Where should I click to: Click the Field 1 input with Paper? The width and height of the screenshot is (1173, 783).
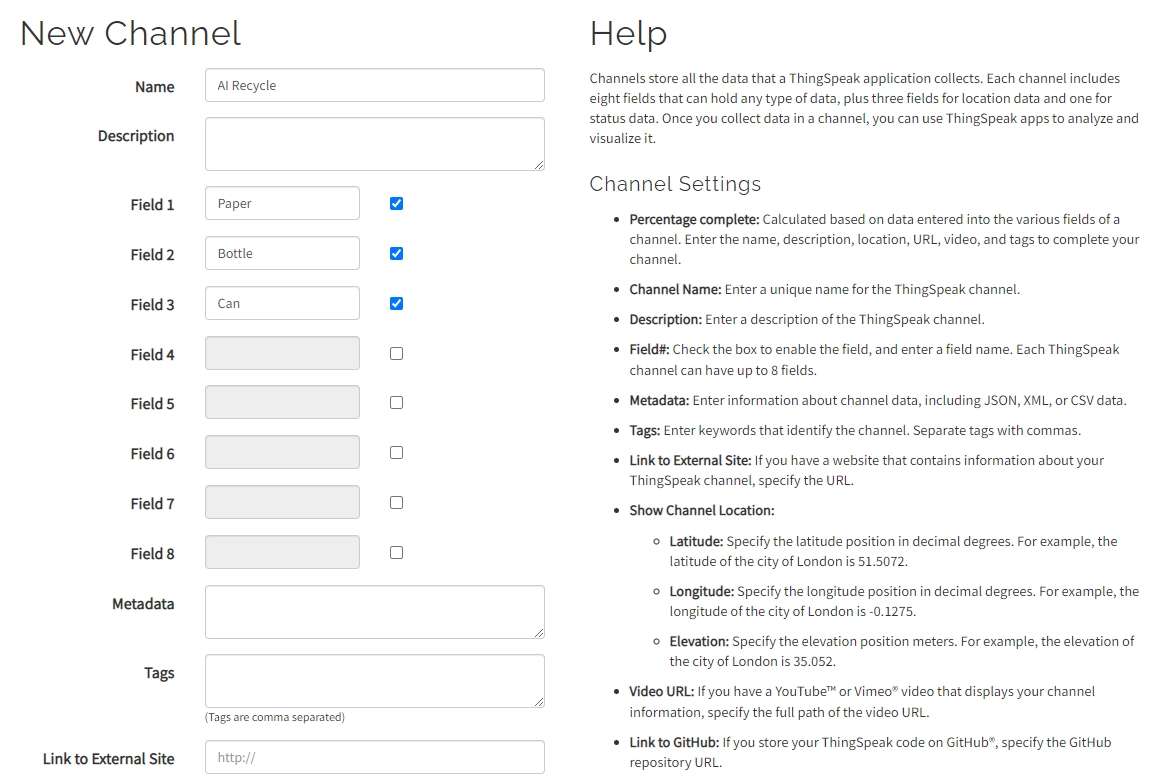[x=282, y=204]
